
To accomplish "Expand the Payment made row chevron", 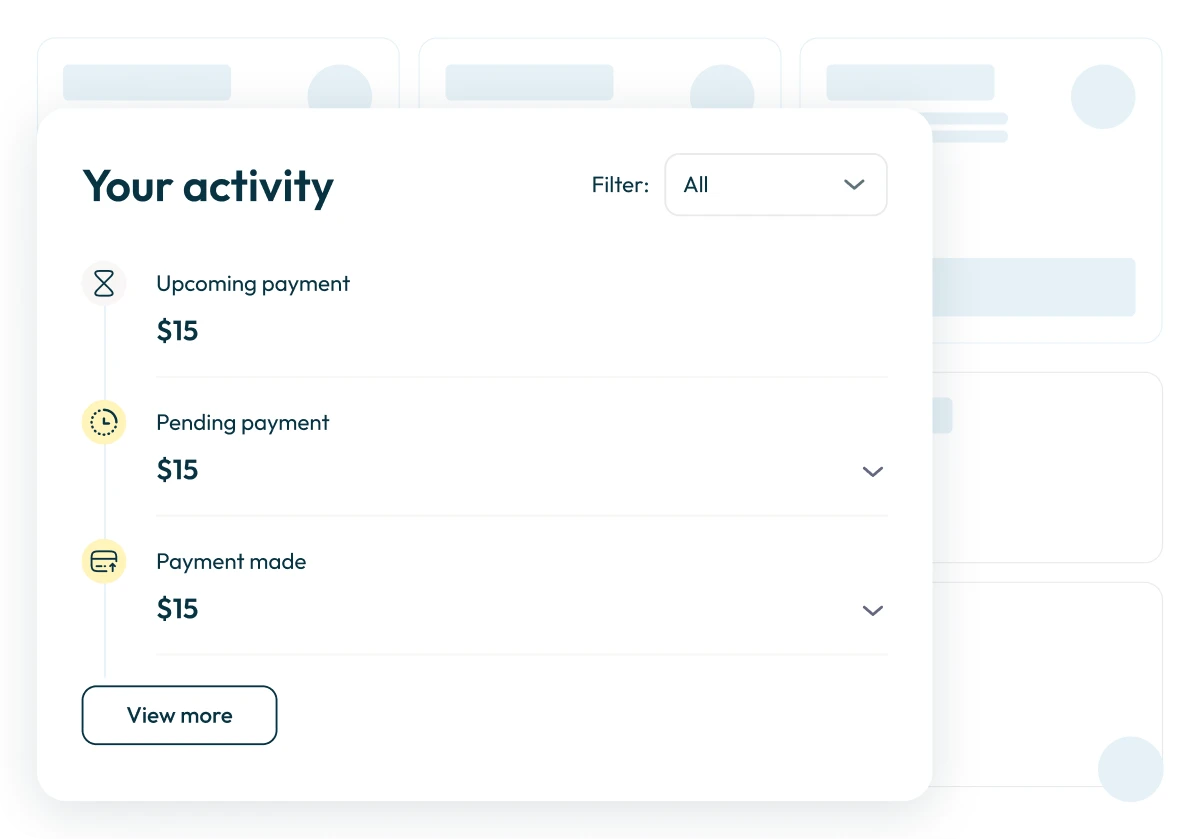I will (873, 610).
